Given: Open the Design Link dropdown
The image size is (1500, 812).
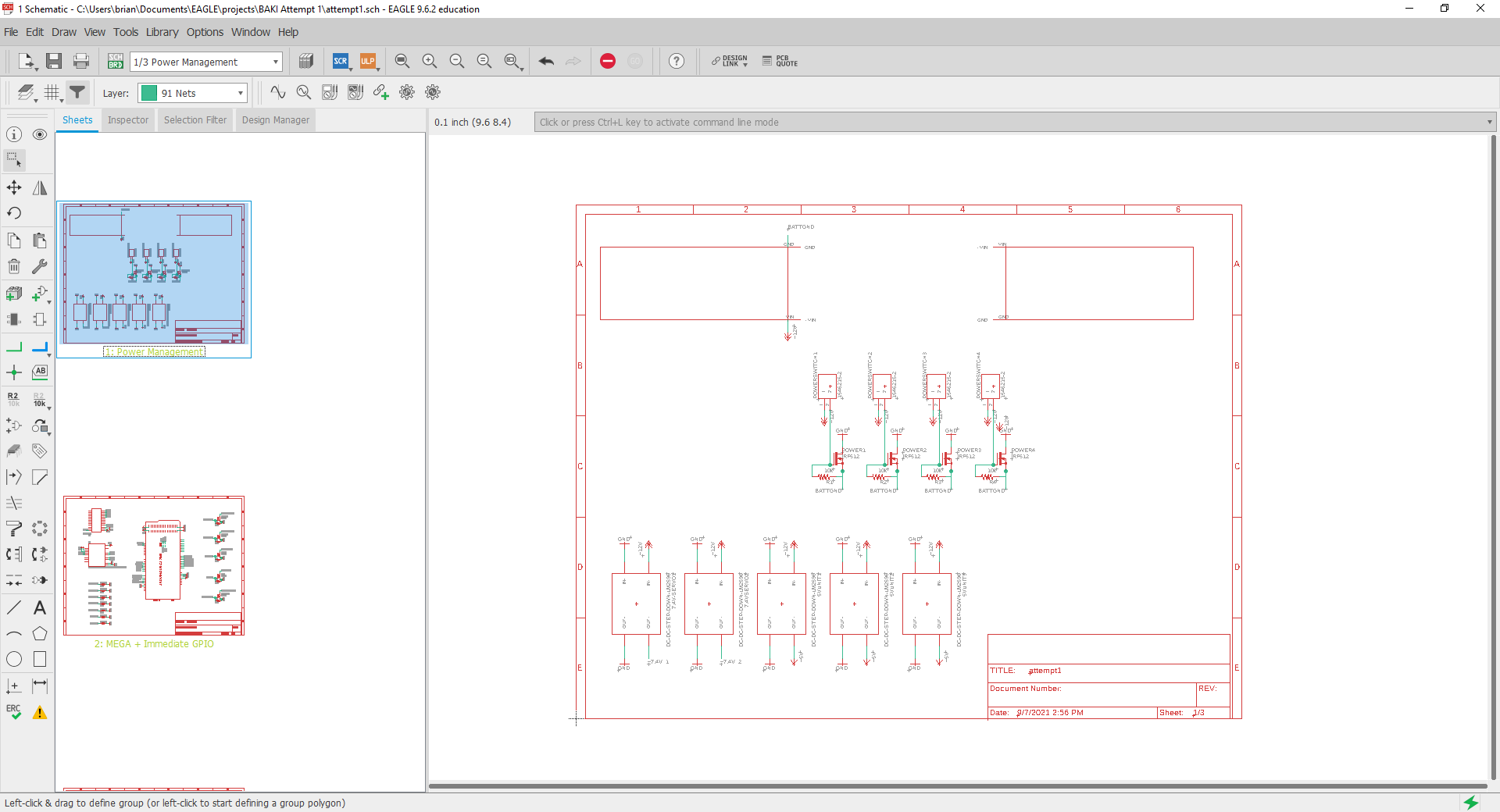Looking at the screenshot, I should click(x=729, y=62).
